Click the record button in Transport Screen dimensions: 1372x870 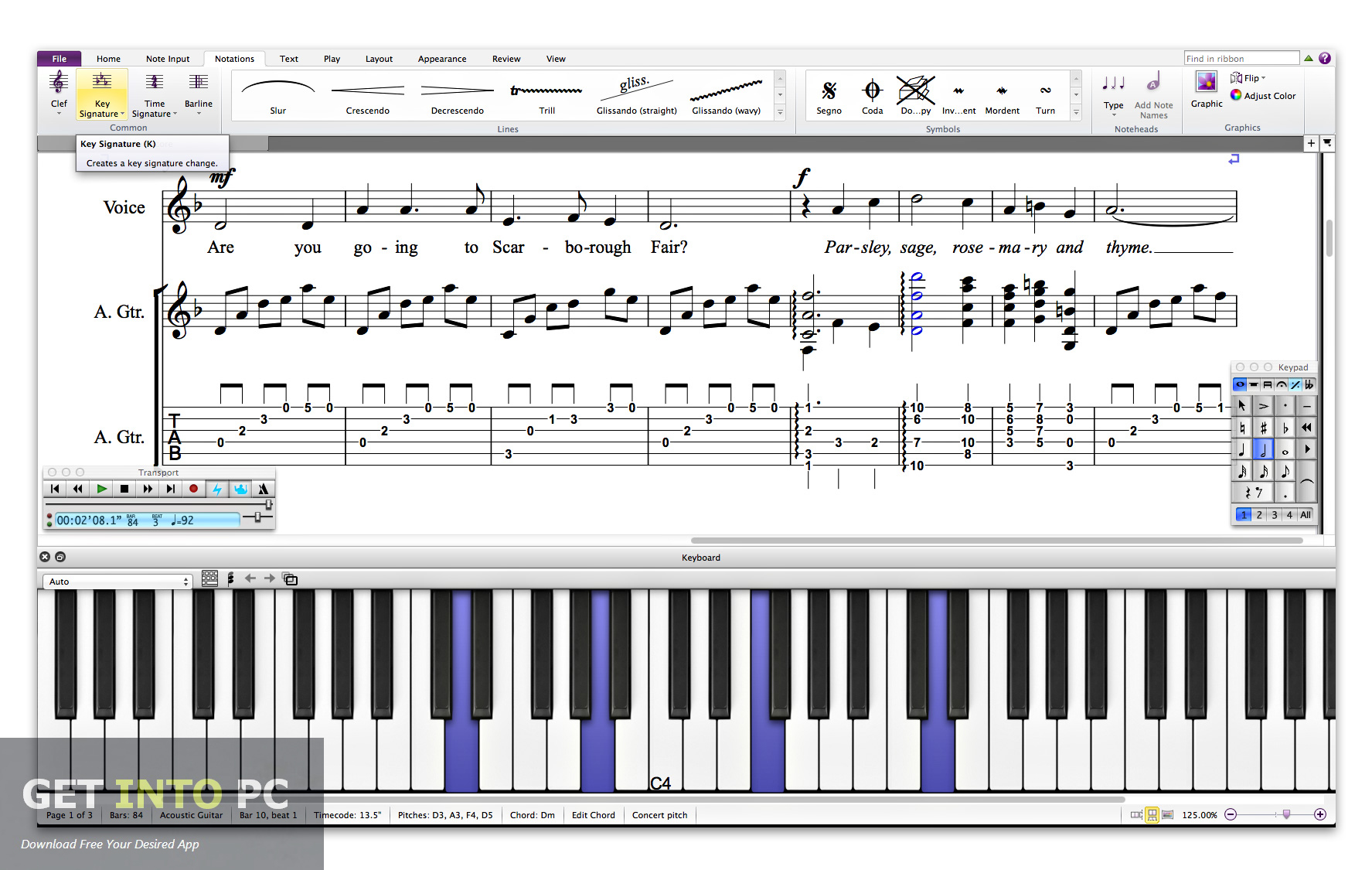click(x=194, y=489)
